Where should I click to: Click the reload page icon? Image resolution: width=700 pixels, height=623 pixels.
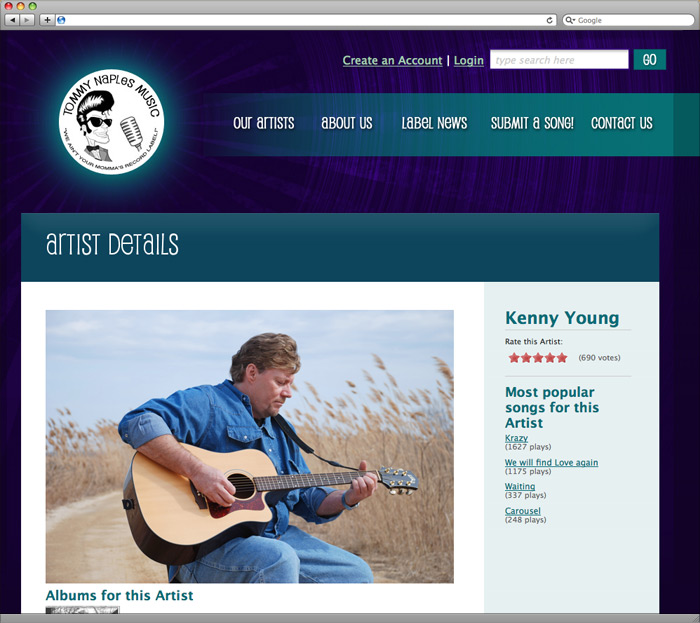[550, 20]
